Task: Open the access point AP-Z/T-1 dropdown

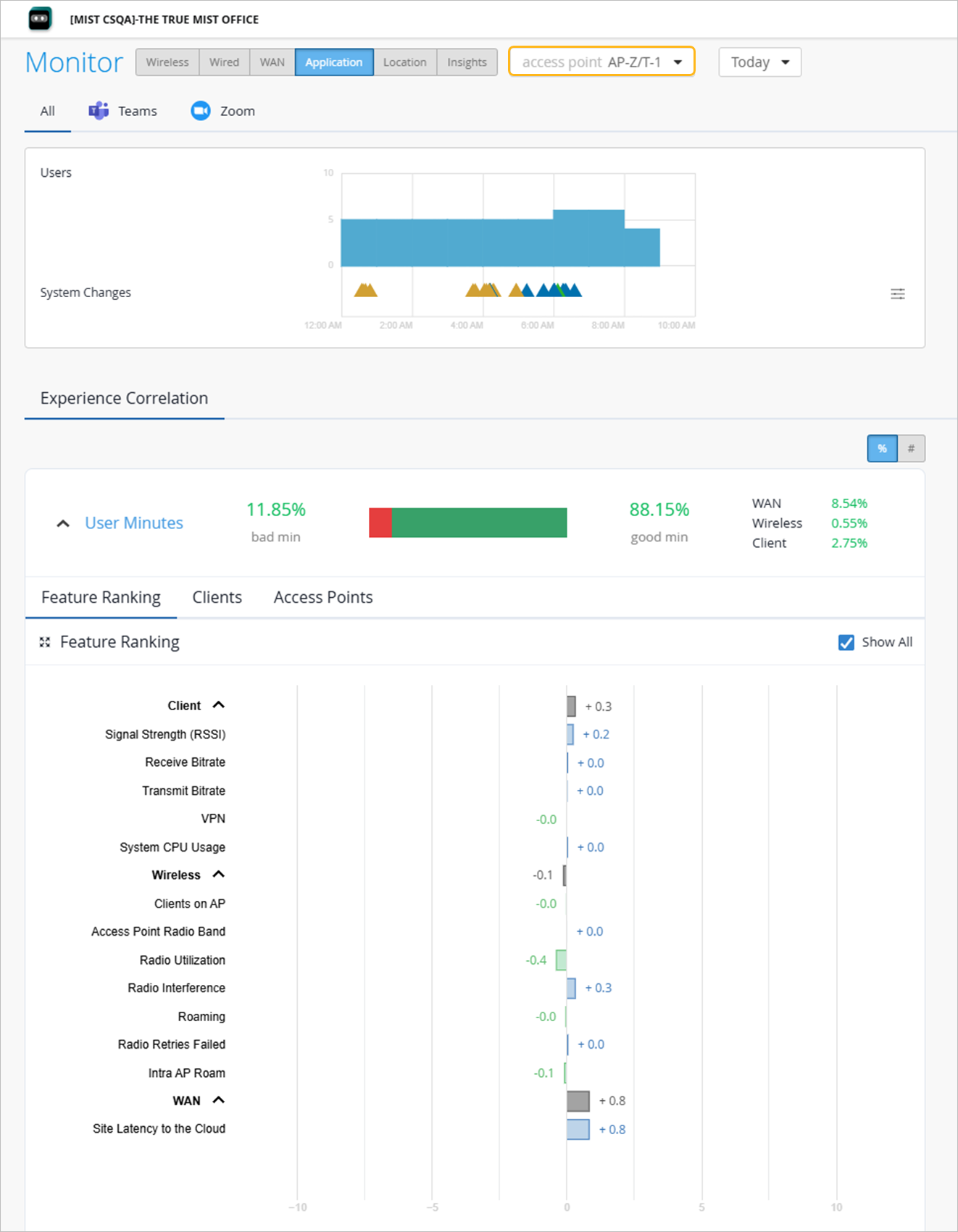Action: [601, 62]
